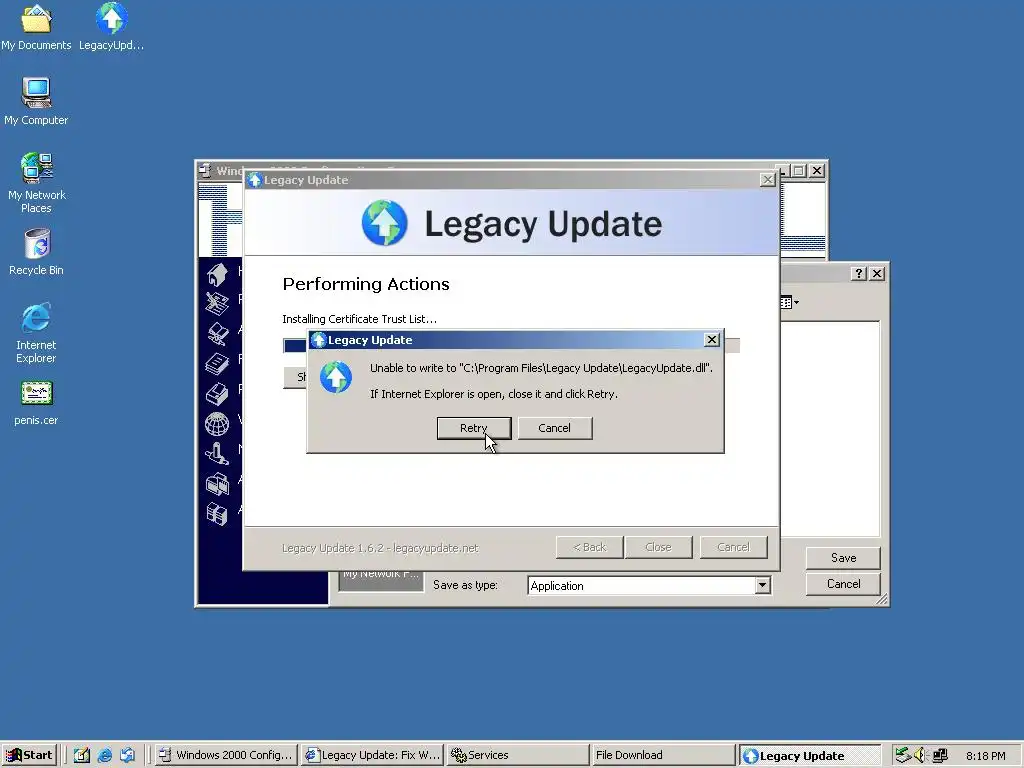The width and height of the screenshot is (1024, 768).
Task: Switch to the Legacy Update taskbar item
Action: pyautogui.click(x=810, y=755)
